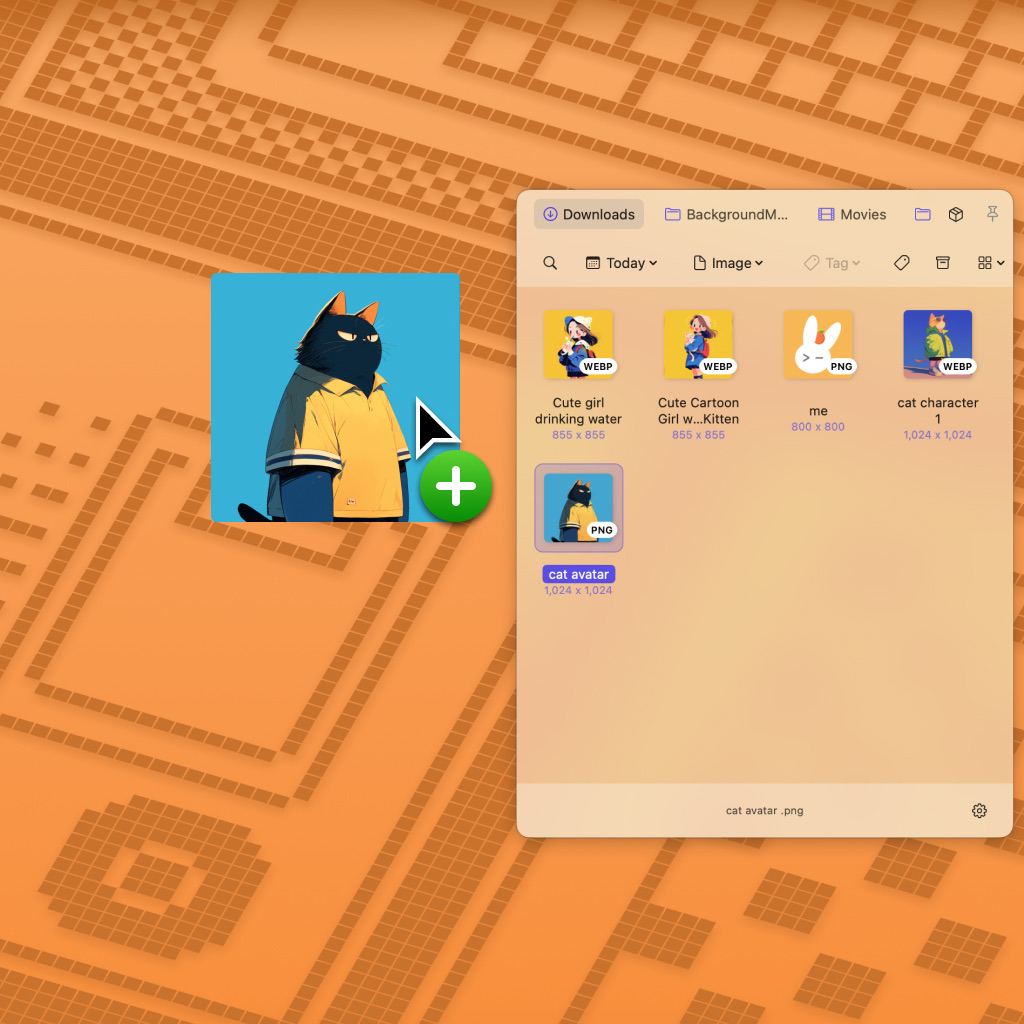
Task: Click the cat avatar .png filename at the bottom
Action: [x=763, y=810]
